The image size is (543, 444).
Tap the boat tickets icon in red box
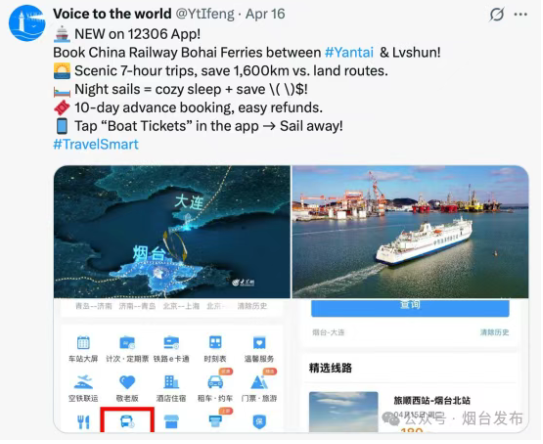[127, 421]
